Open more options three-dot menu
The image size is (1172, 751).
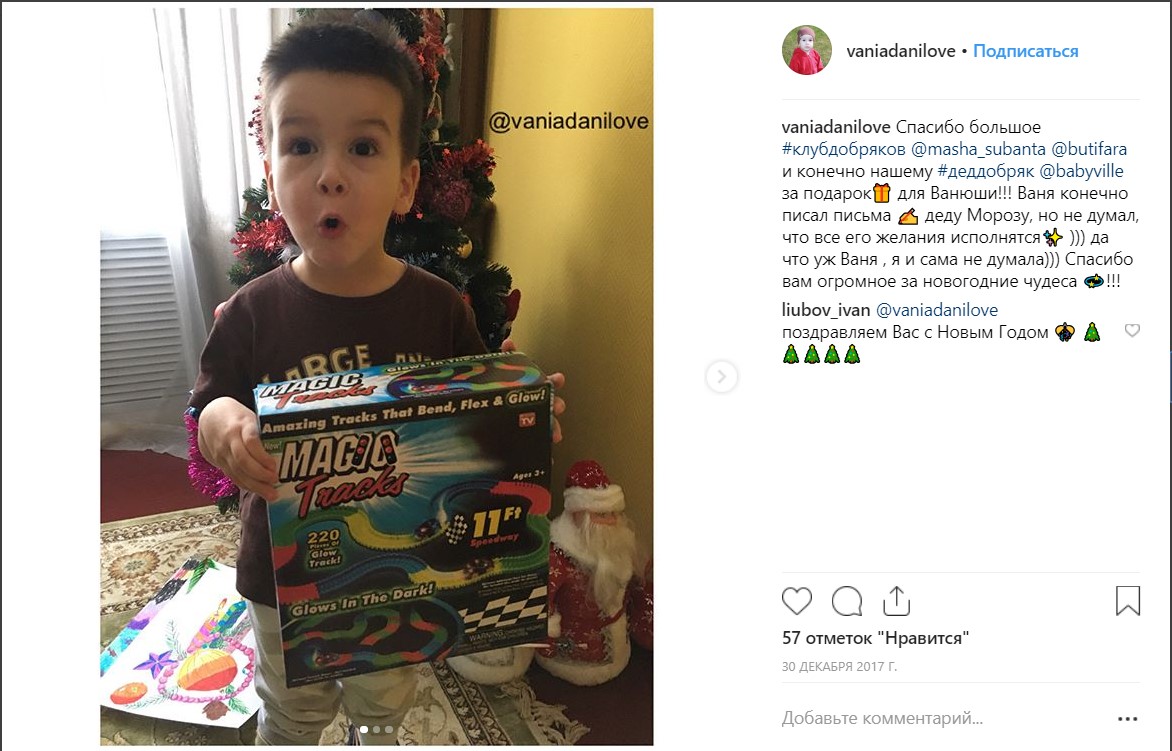(x=1128, y=719)
